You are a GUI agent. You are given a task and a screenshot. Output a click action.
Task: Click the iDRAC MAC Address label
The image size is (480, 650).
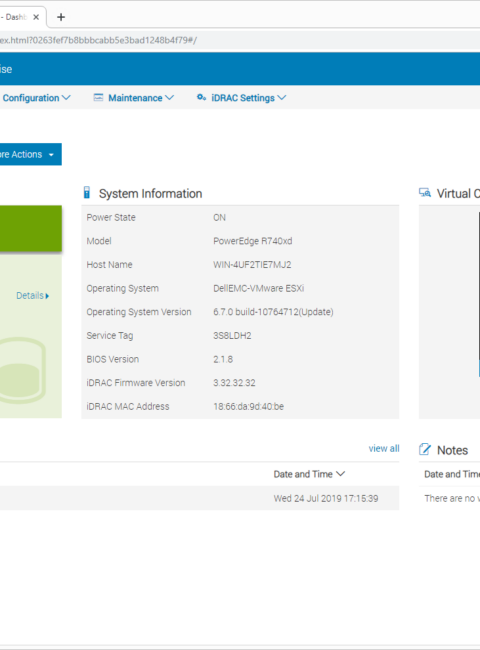[128, 407]
